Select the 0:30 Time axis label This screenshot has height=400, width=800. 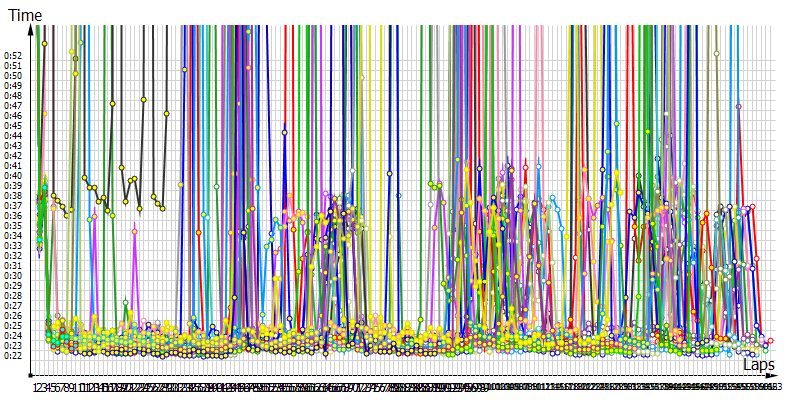13,275
